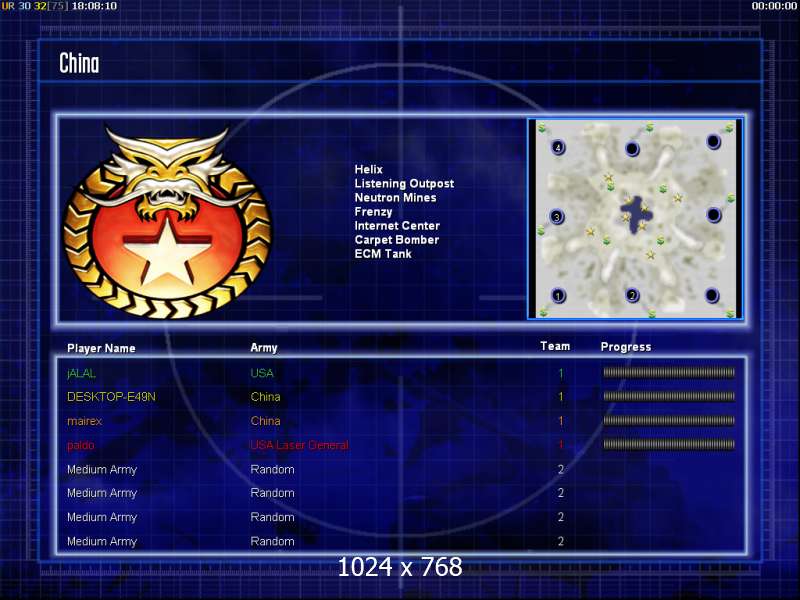
Task: Click the China army cell for mairex
Action: [265, 421]
